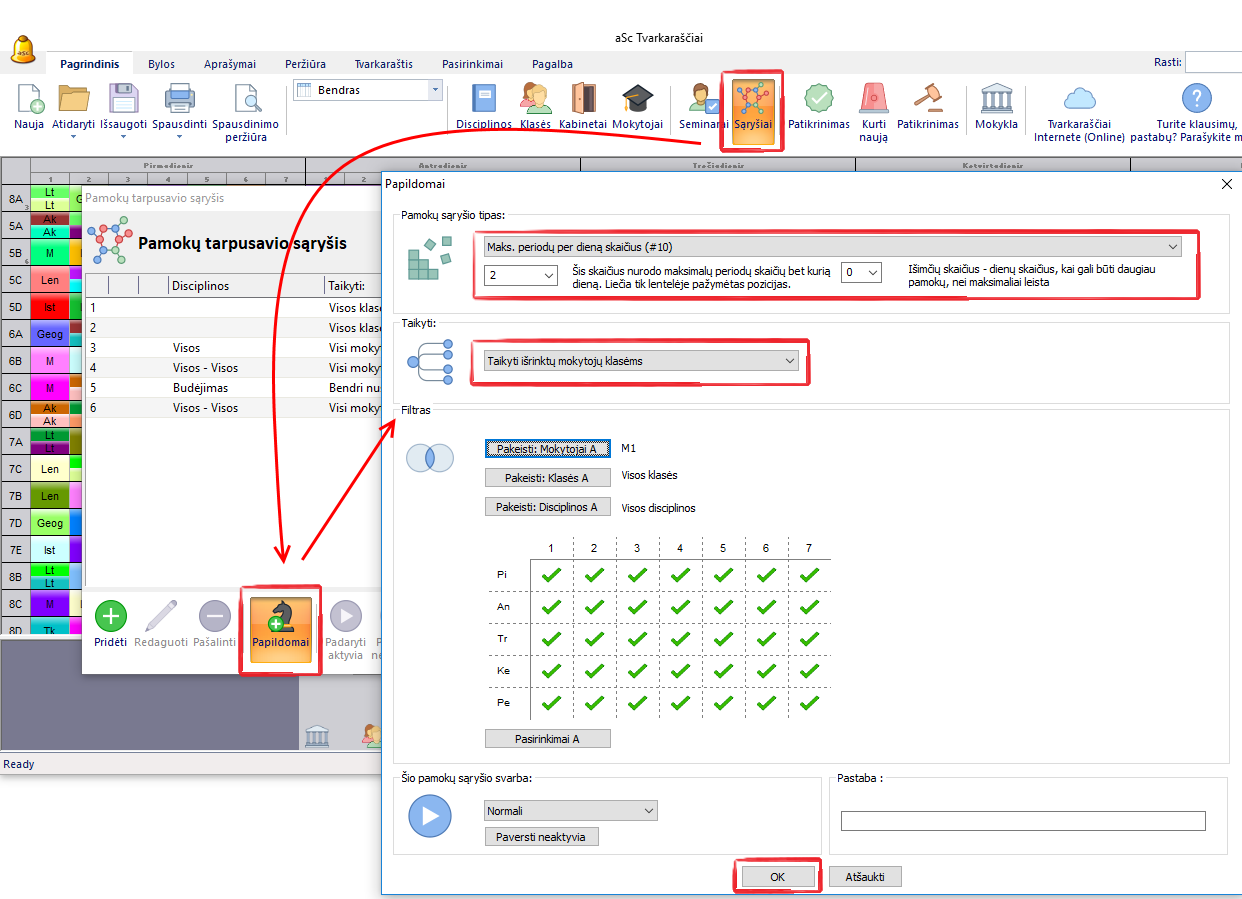Click the Disciplinos book icon

click(x=484, y=99)
